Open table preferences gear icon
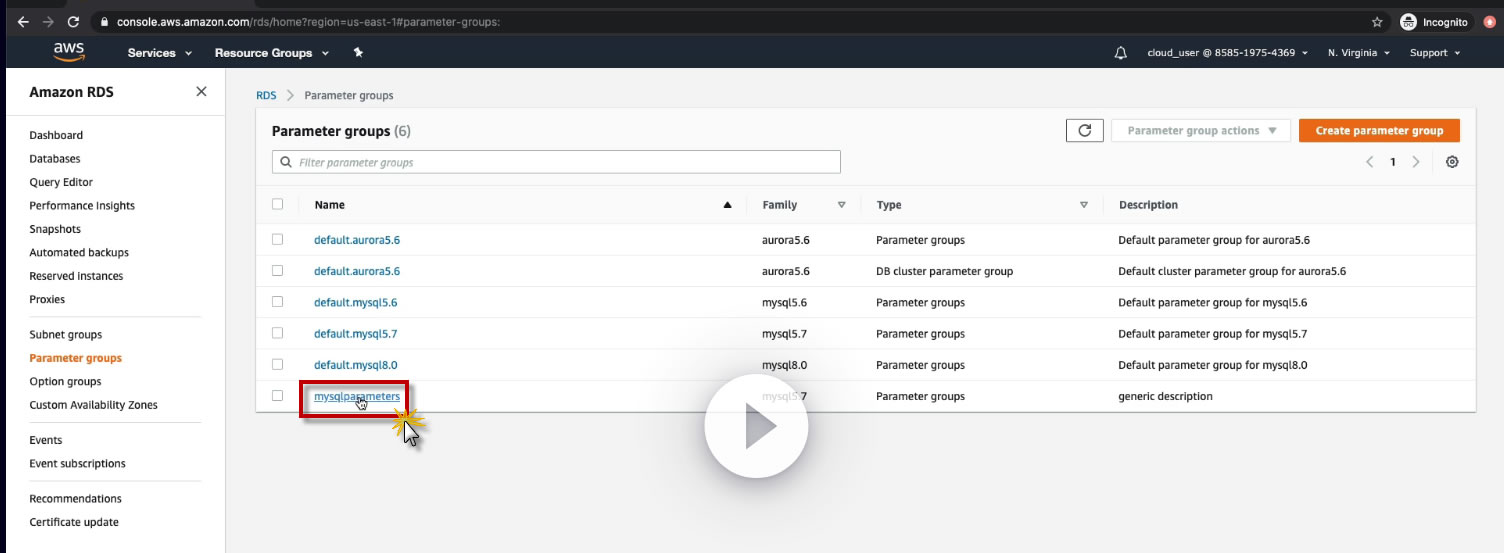 click(x=1452, y=162)
